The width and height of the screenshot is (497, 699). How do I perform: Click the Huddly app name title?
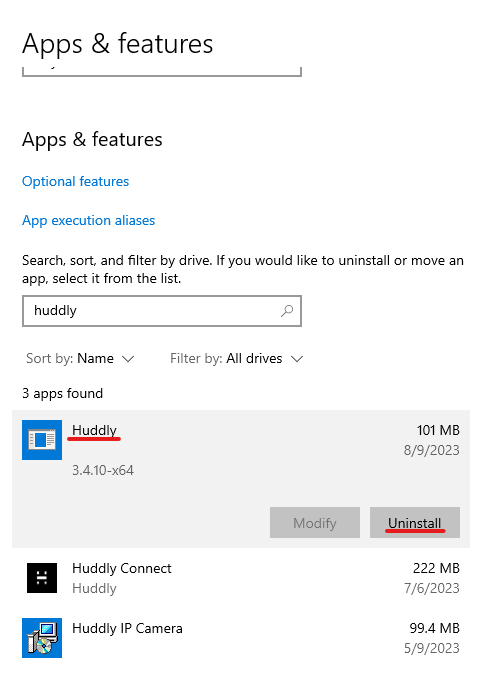point(94,430)
